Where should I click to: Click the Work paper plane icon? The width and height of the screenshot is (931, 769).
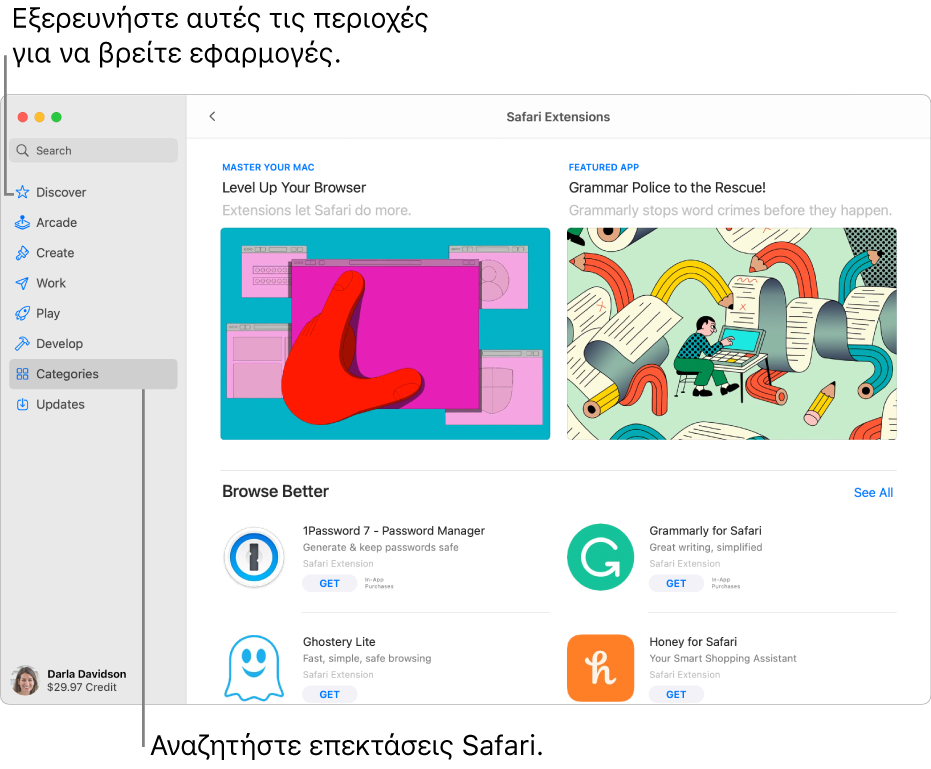(23, 283)
